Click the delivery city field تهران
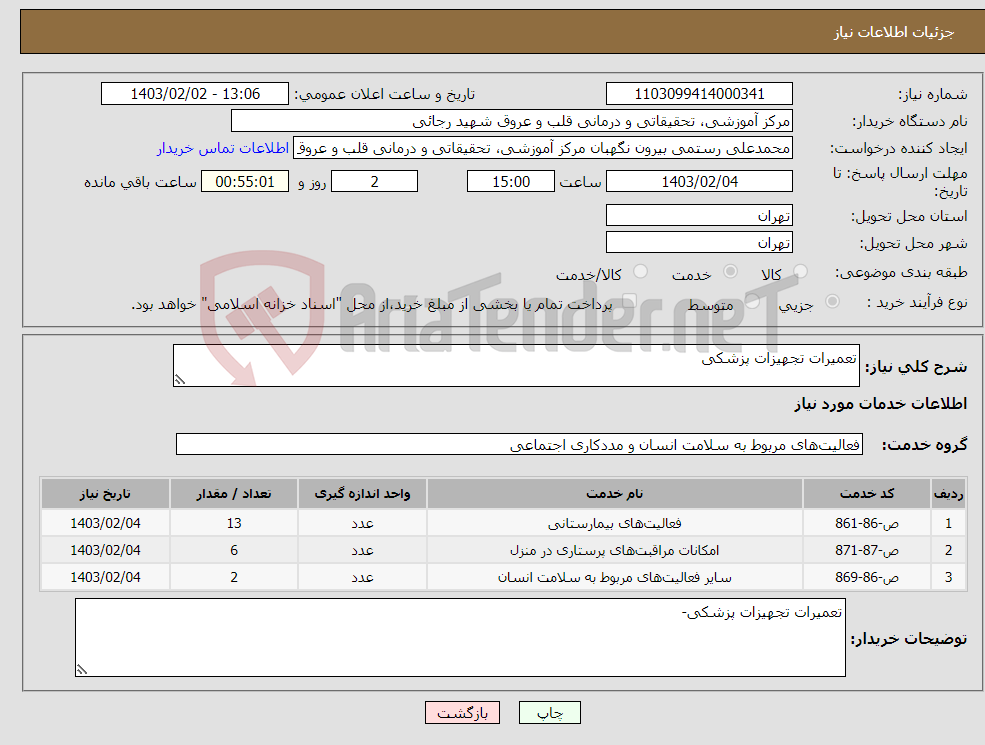This screenshot has width=985, height=745. pos(699,242)
